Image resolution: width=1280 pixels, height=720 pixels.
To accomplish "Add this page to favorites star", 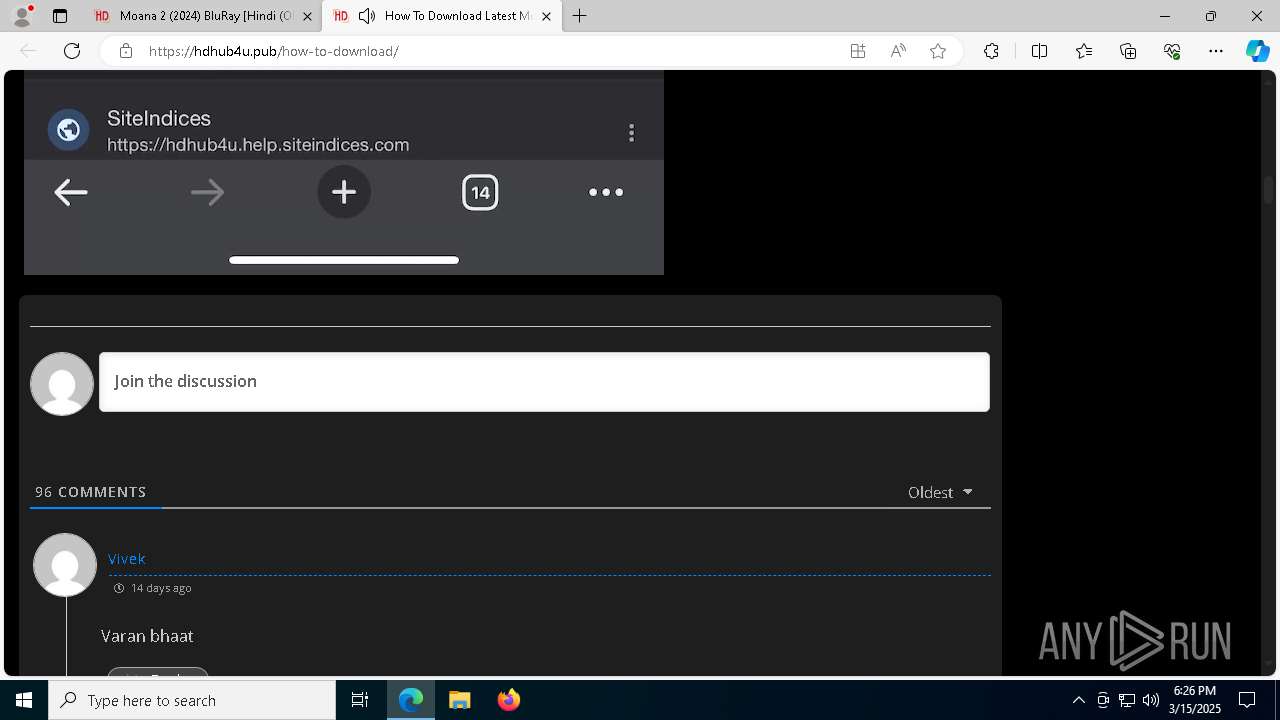I will pyautogui.click(x=938, y=51).
